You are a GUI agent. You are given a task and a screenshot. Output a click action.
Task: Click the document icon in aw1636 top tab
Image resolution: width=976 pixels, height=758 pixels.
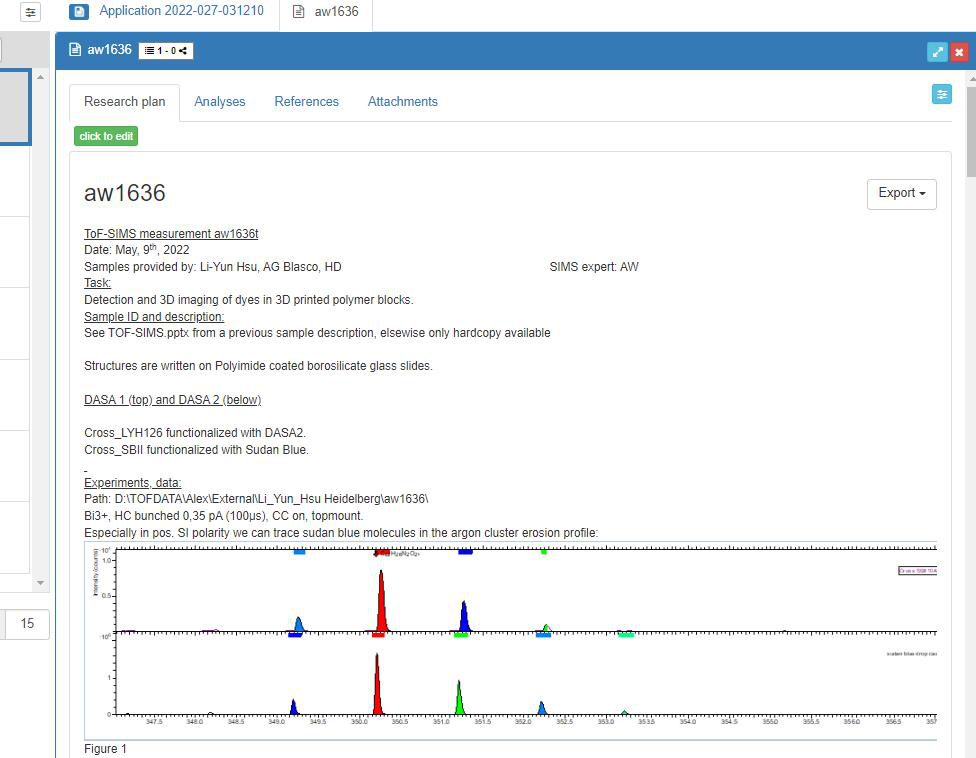pyautogui.click(x=299, y=12)
